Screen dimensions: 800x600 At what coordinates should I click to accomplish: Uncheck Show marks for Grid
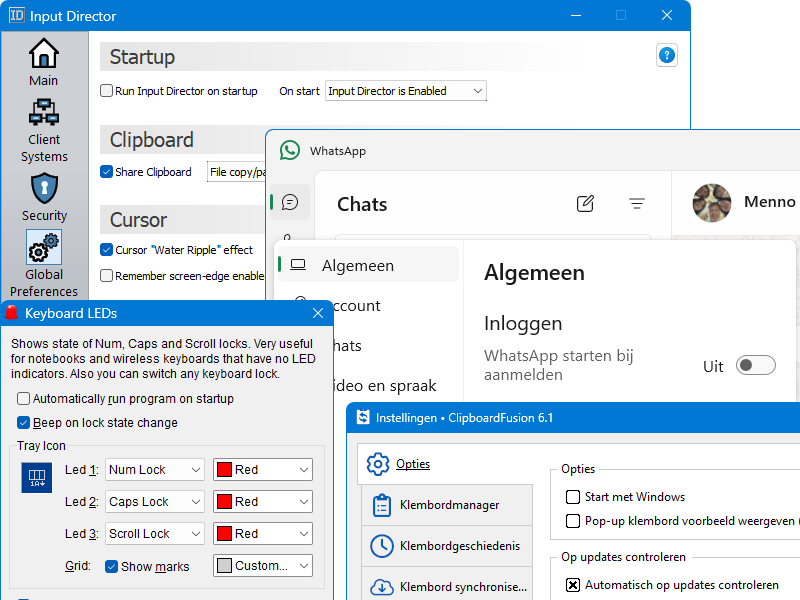[111, 566]
